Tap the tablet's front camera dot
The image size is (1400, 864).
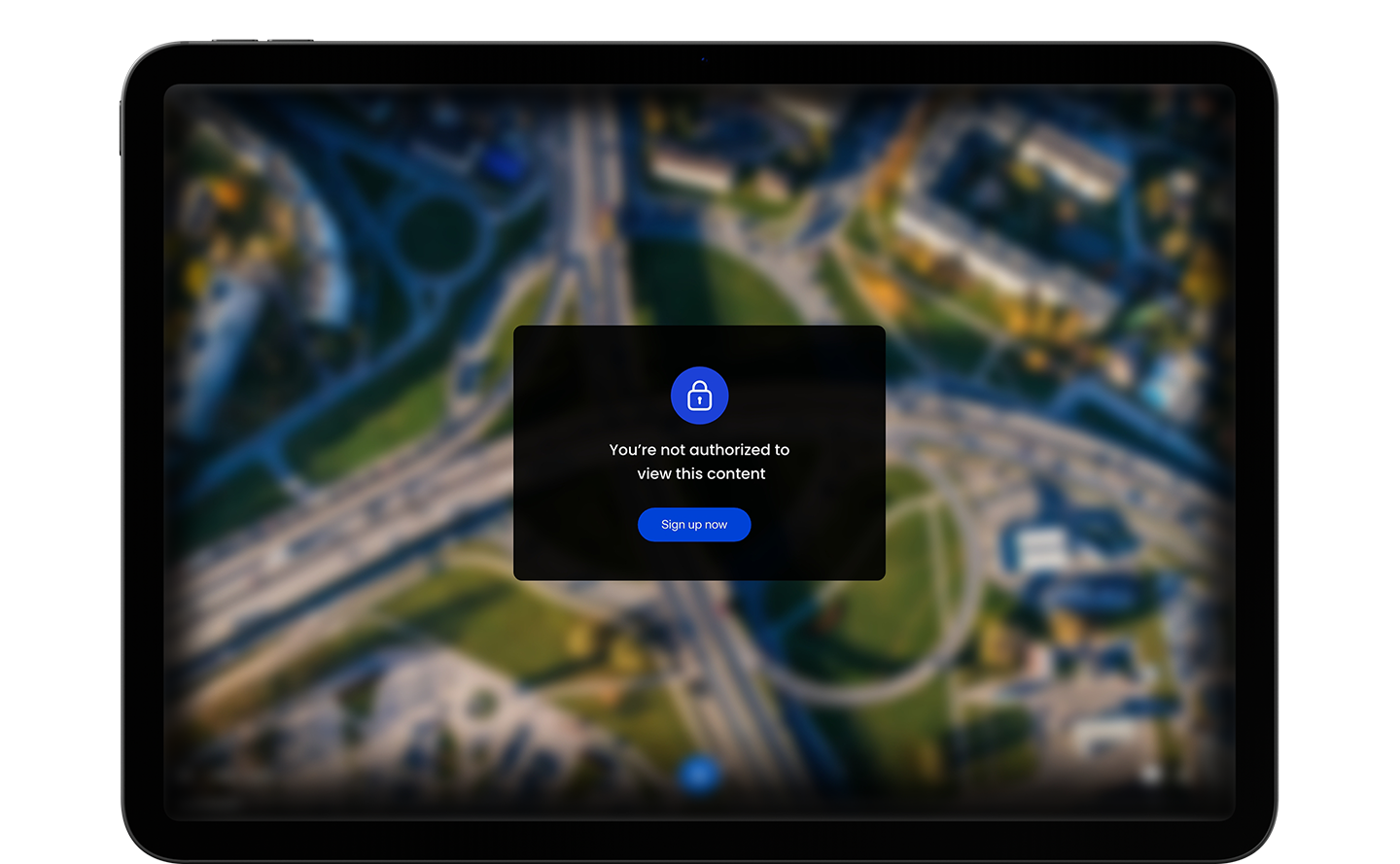703,59
